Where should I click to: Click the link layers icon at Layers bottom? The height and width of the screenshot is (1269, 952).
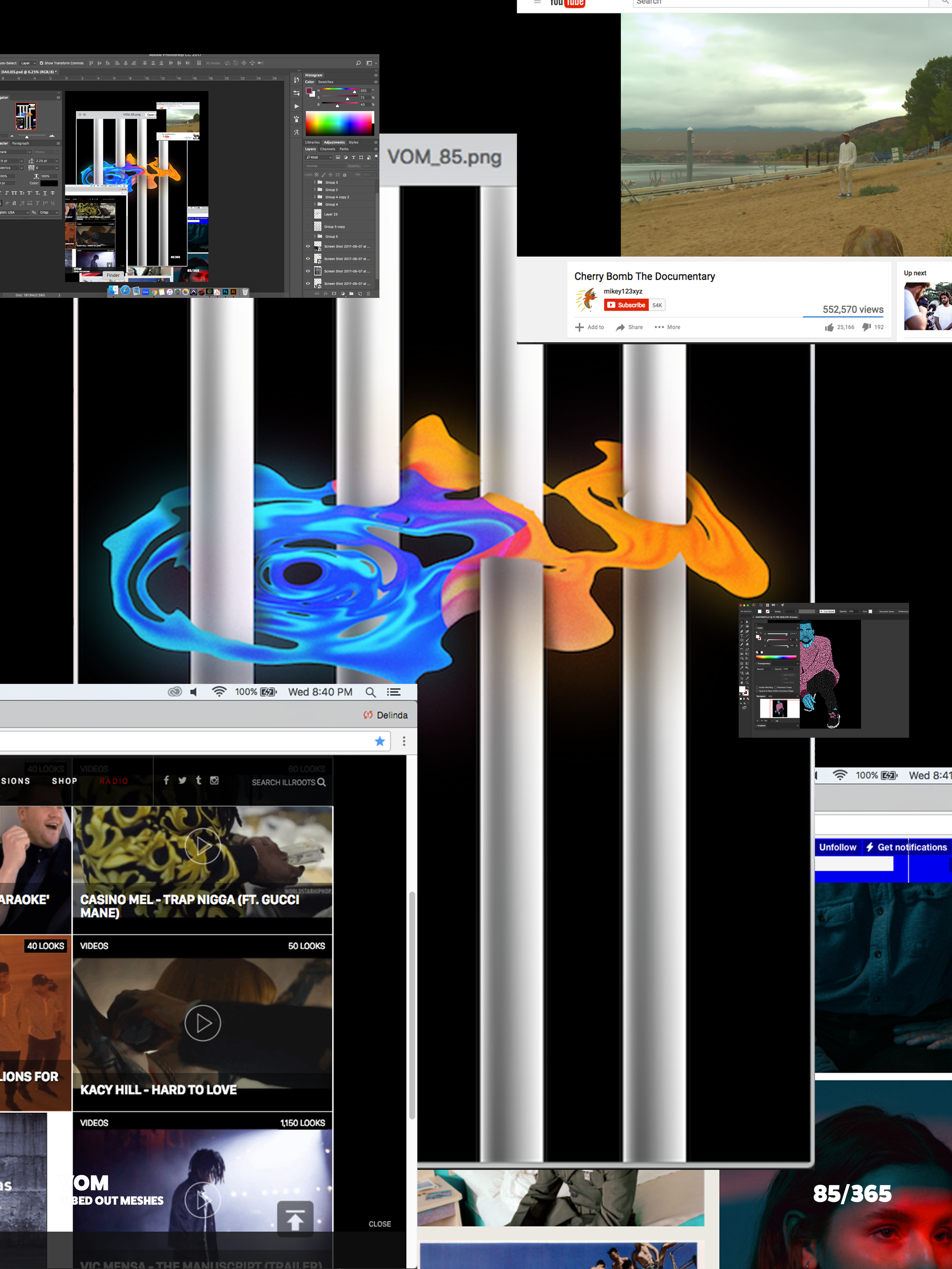pyautogui.click(x=317, y=294)
